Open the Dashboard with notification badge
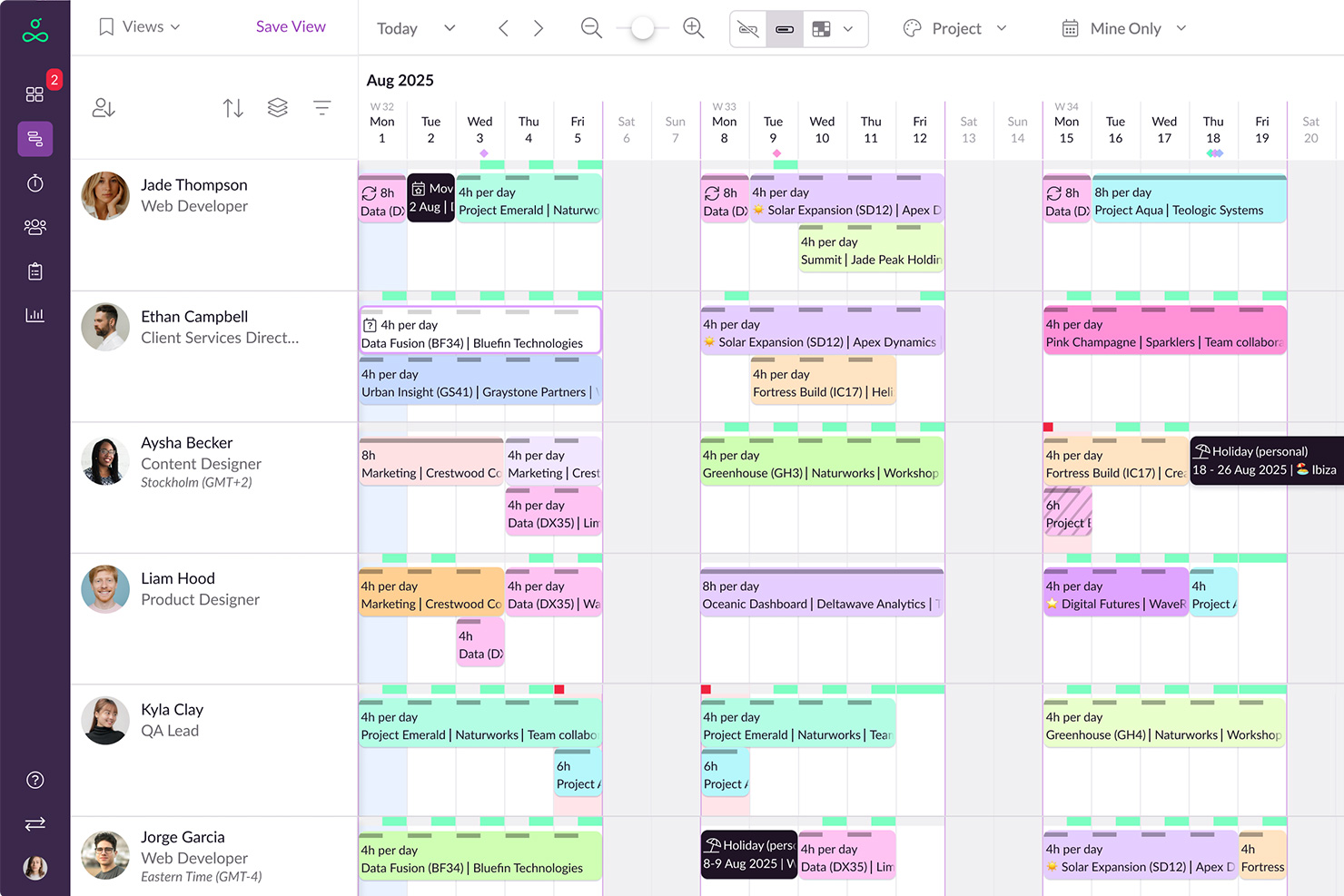Viewport: 1344px width, 896px height. (x=35, y=93)
